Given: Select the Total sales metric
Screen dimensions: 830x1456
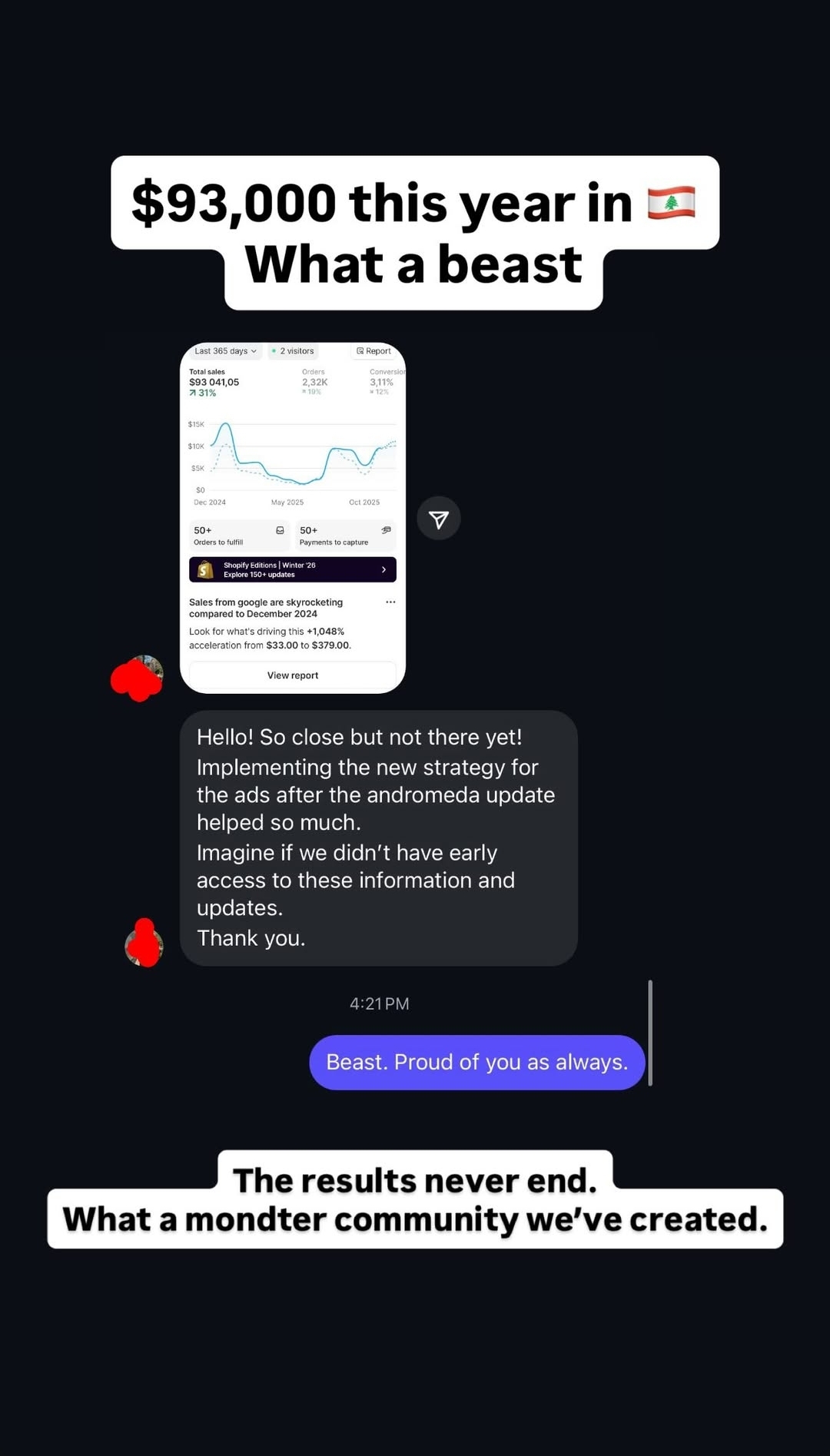Looking at the screenshot, I should point(214,382).
